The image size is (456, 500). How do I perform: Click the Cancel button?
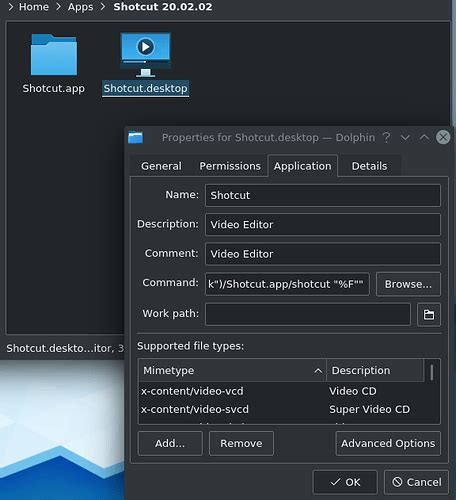[416, 482]
